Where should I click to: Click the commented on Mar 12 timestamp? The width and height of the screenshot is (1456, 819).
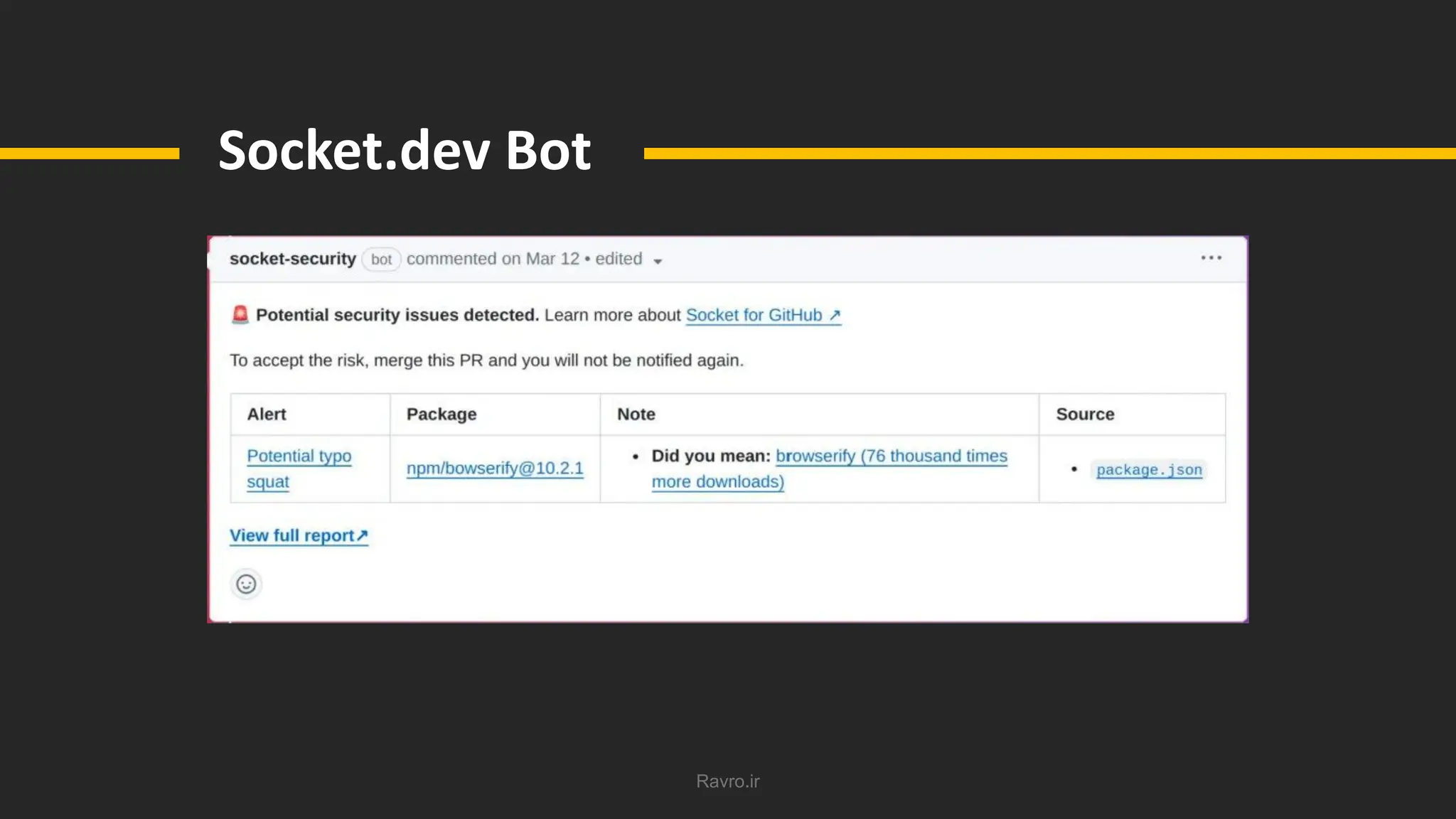point(493,259)
